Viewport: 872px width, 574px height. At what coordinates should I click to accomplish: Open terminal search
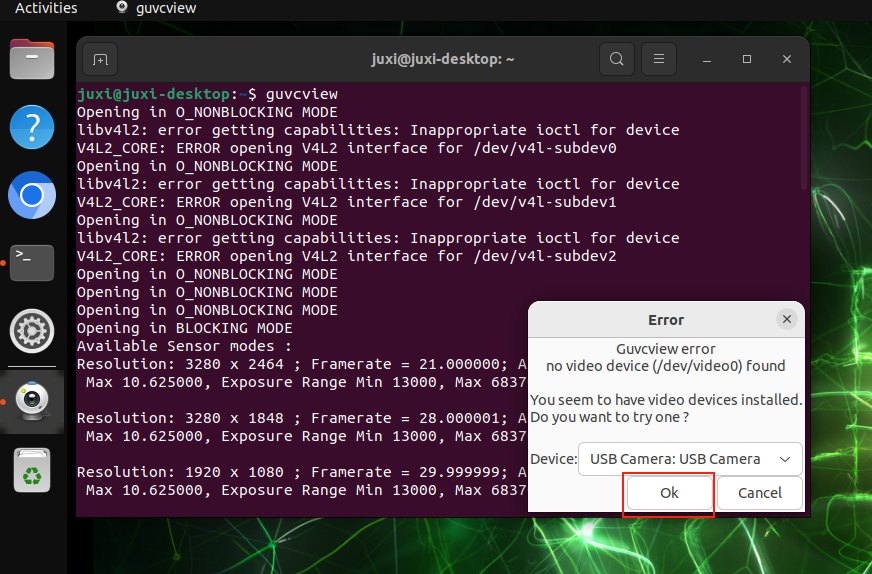[x=616, y=59]
